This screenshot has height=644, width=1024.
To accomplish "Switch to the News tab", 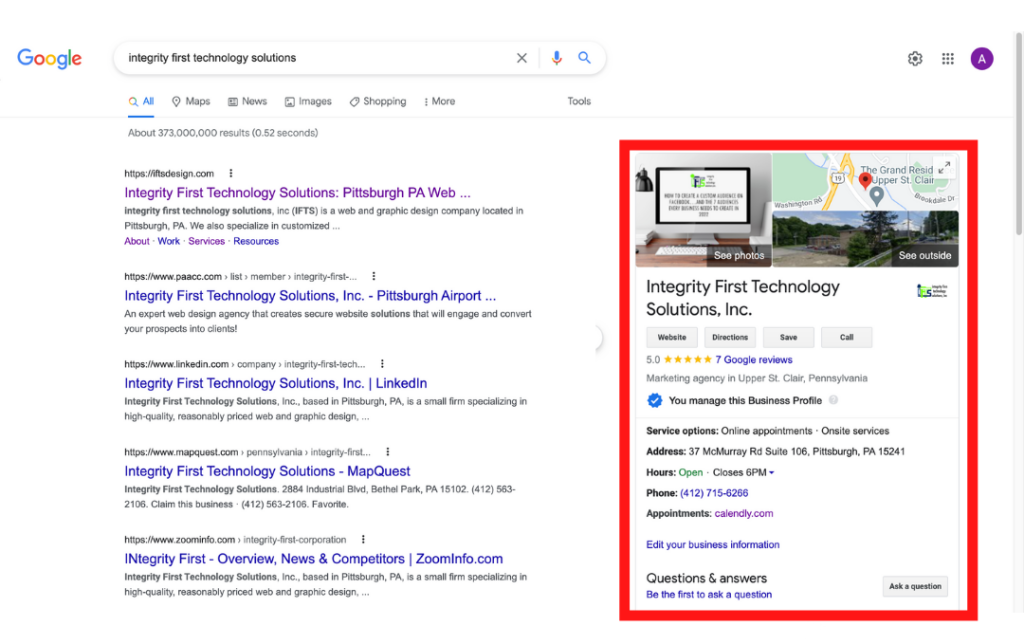I will click(x=247, y=101).
